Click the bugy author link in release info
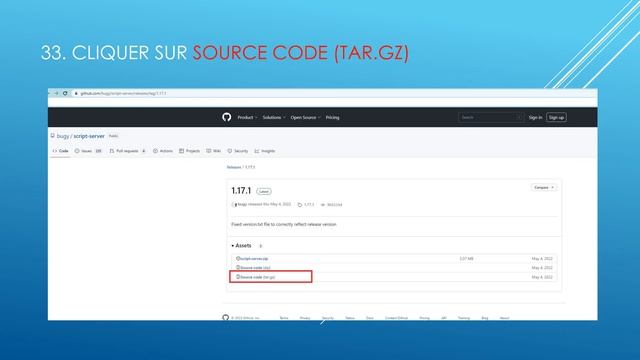The height and width of the screenshot is (360, 640). 242,204
